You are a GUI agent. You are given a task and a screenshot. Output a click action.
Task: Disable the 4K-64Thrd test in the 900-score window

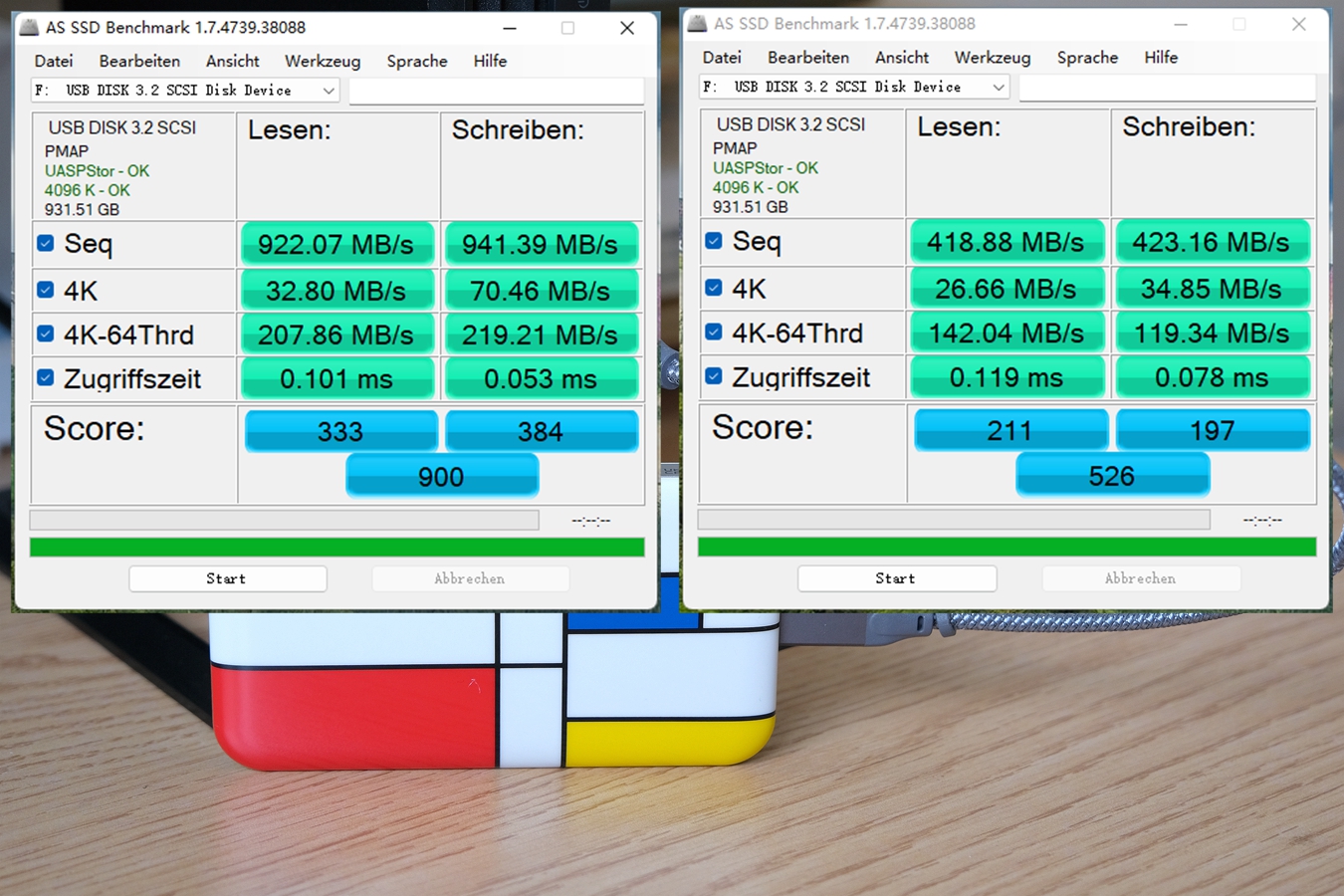point(46,334)
